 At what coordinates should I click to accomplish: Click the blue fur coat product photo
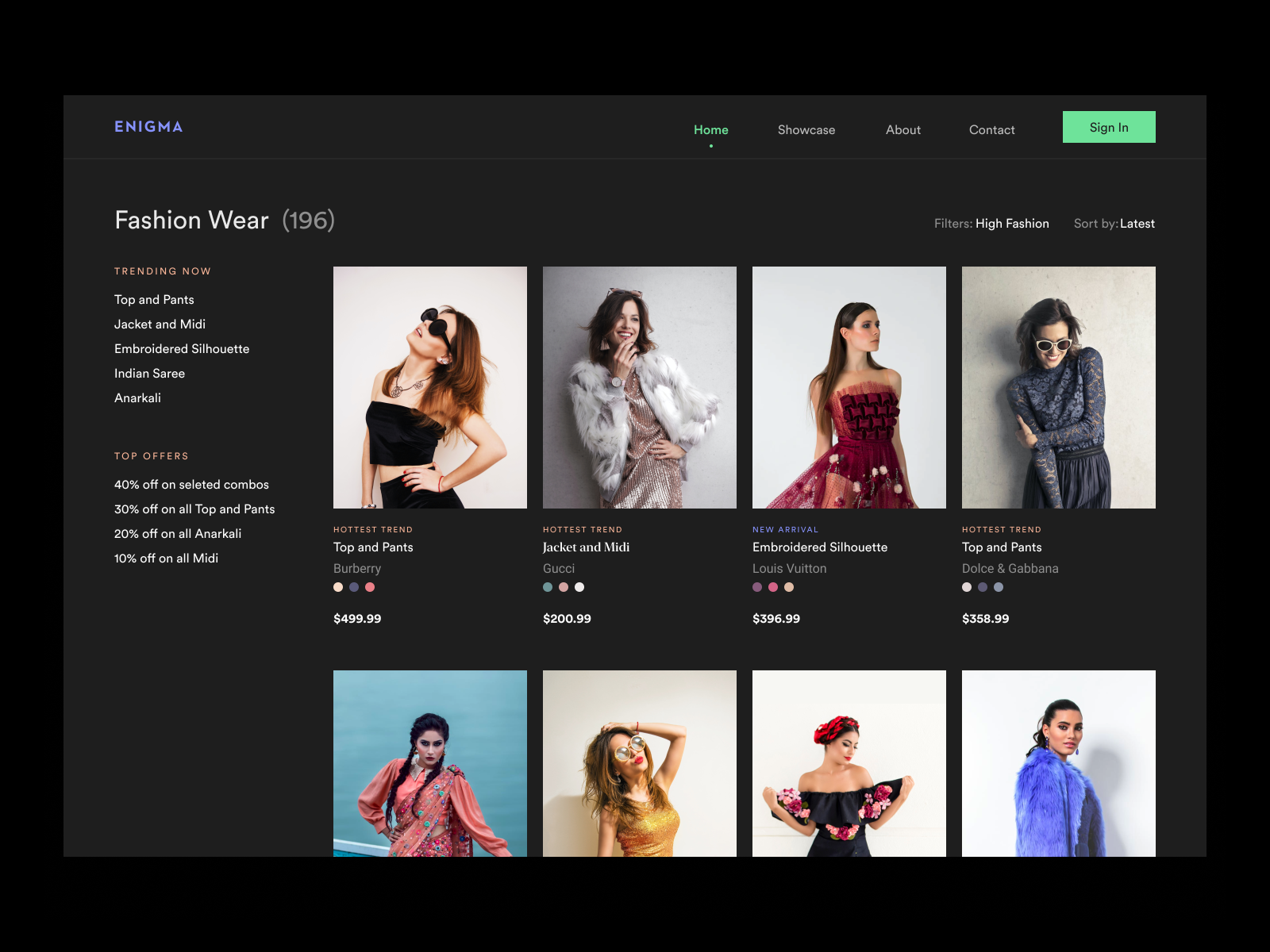click(x=1058, y=764)
